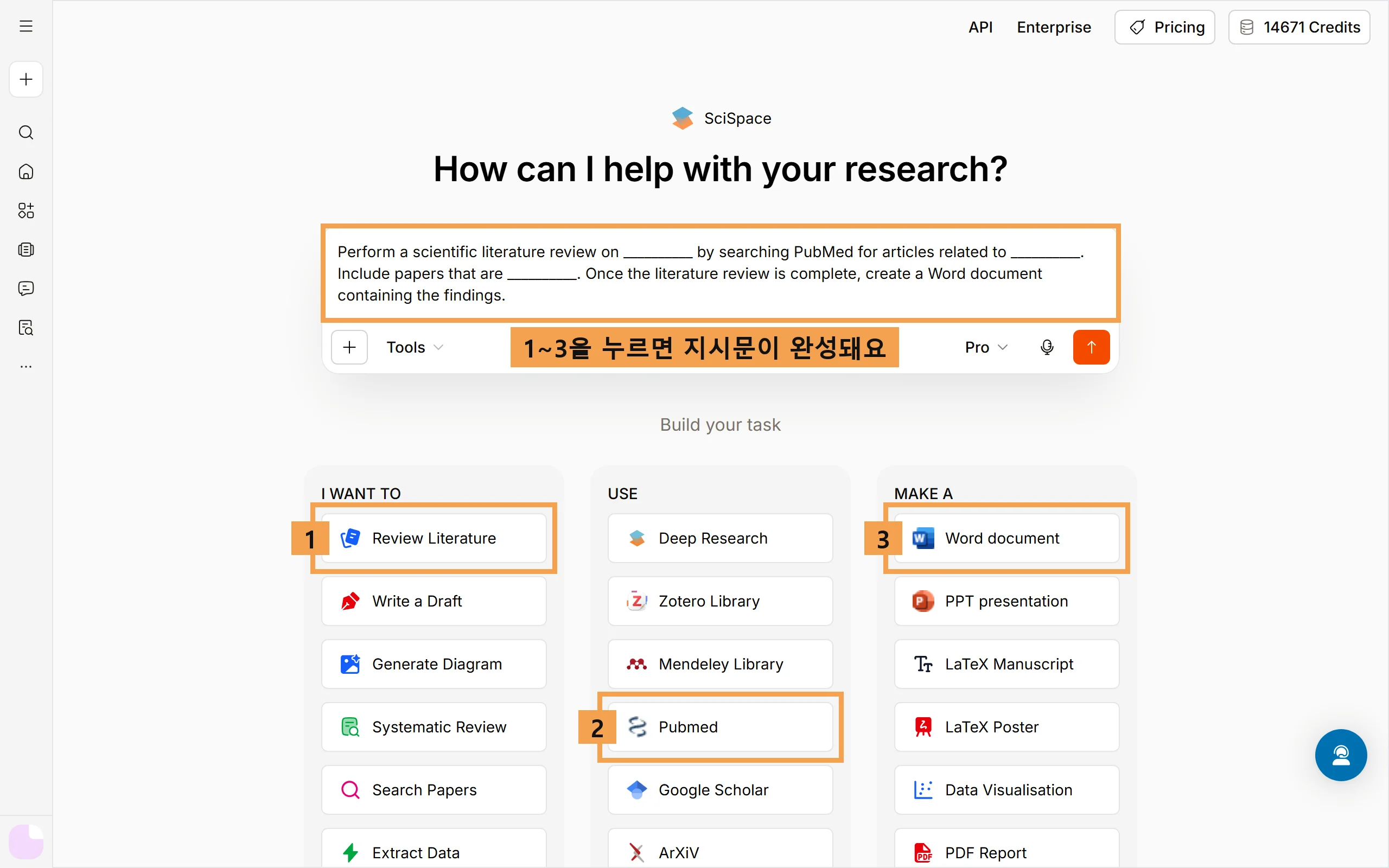Go to the home icon in the sidebar
This screenshot has width=1389, height=868.
coord(26,171)
